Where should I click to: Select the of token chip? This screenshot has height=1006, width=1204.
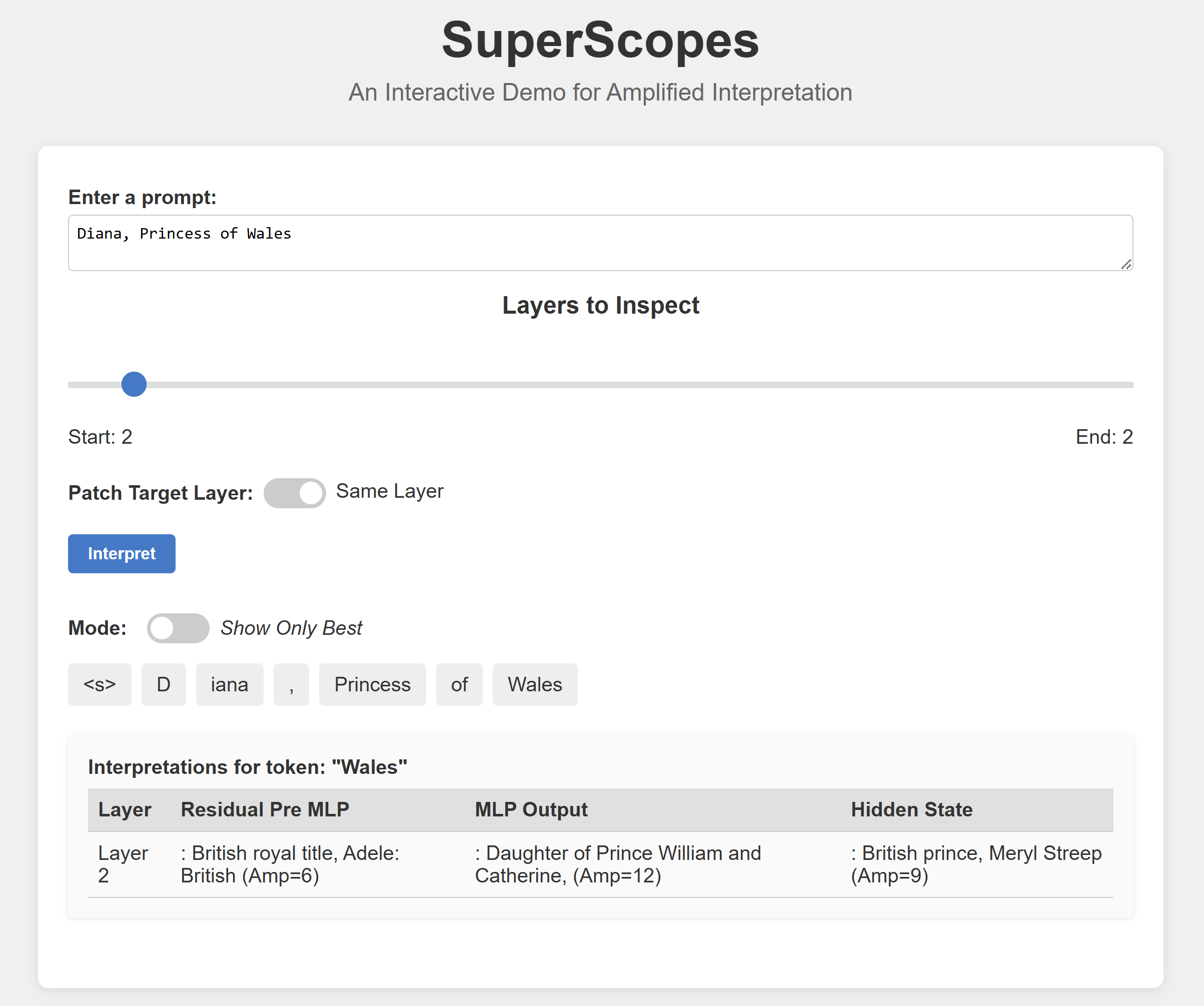459,684
